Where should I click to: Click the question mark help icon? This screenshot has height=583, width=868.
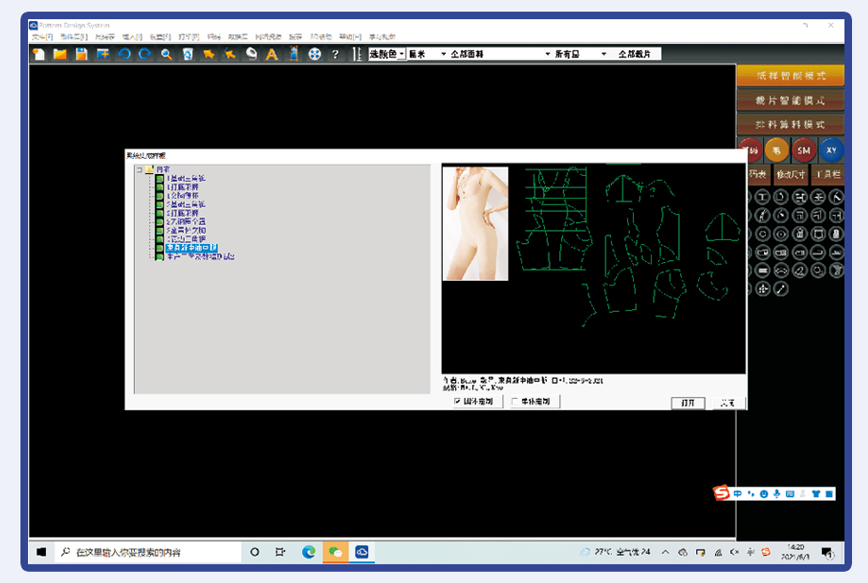point(335,54)
